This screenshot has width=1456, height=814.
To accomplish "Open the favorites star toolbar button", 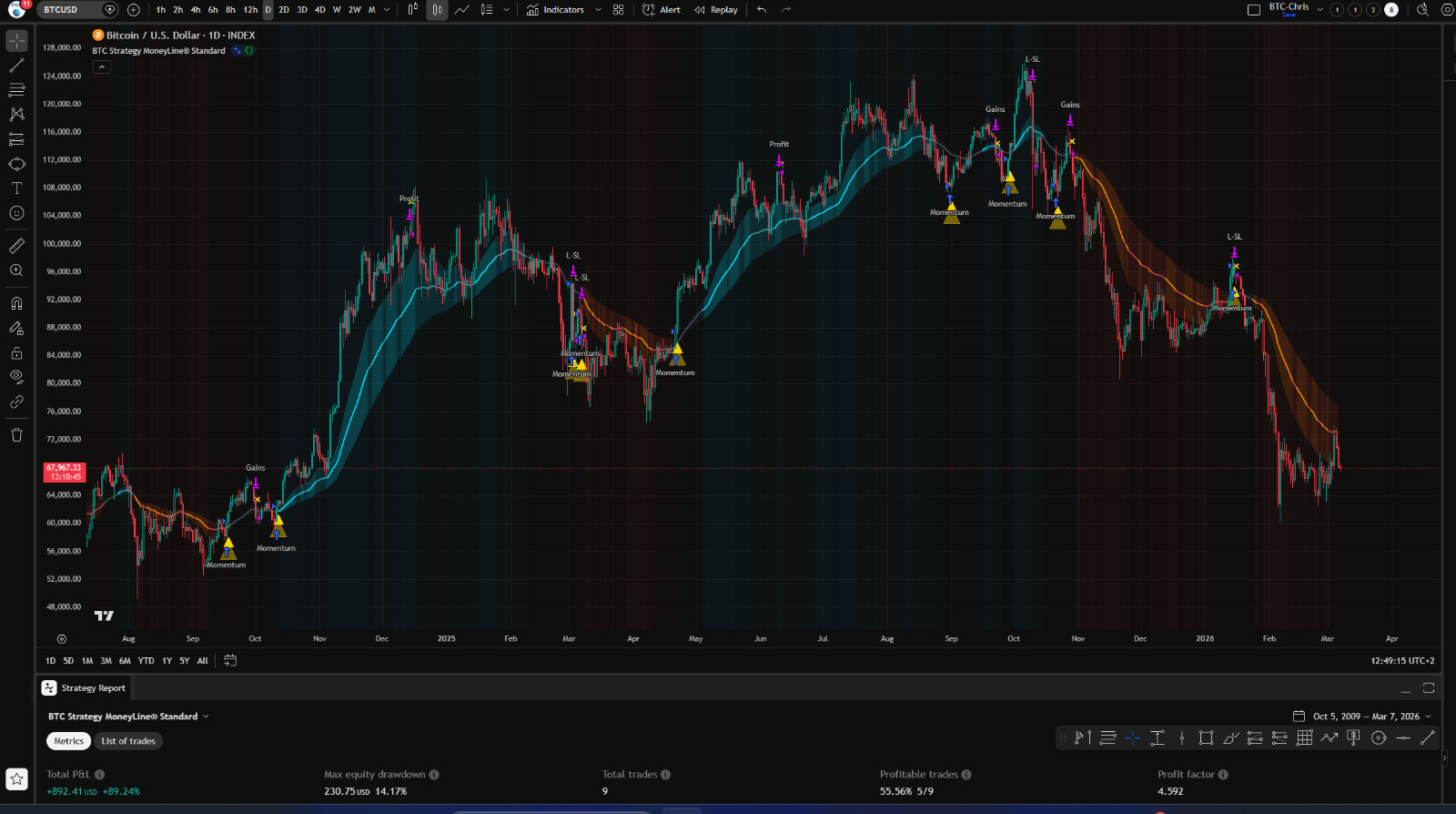I will (x=16, y=779).
